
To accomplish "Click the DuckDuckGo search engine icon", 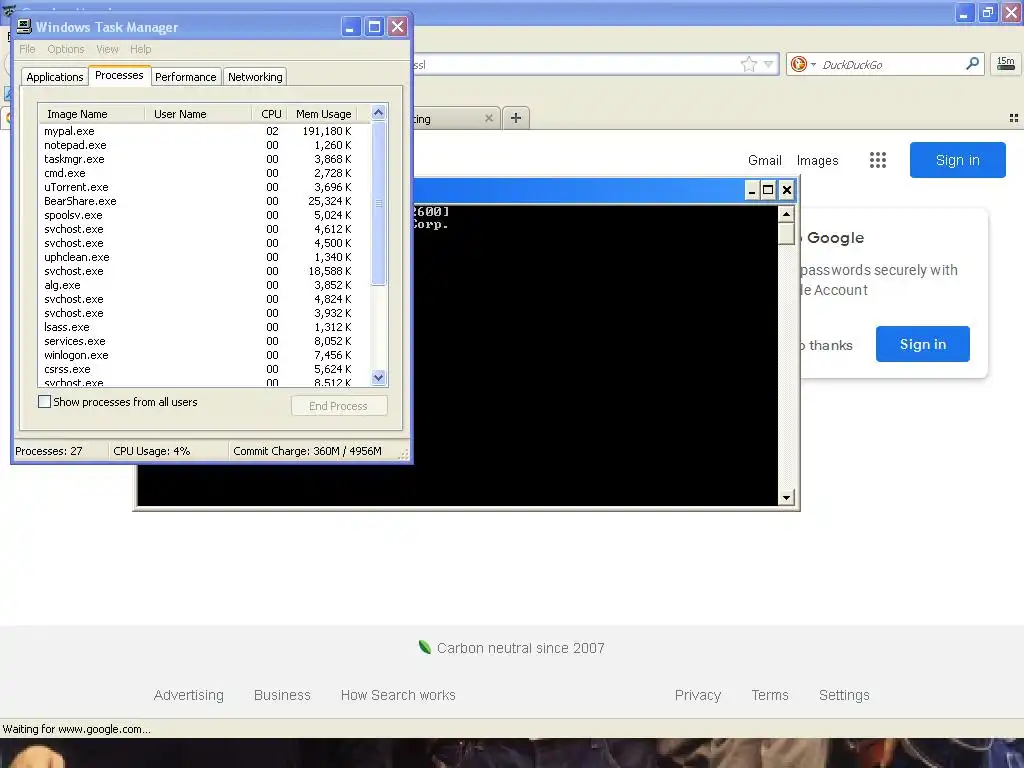I will 798,64.
